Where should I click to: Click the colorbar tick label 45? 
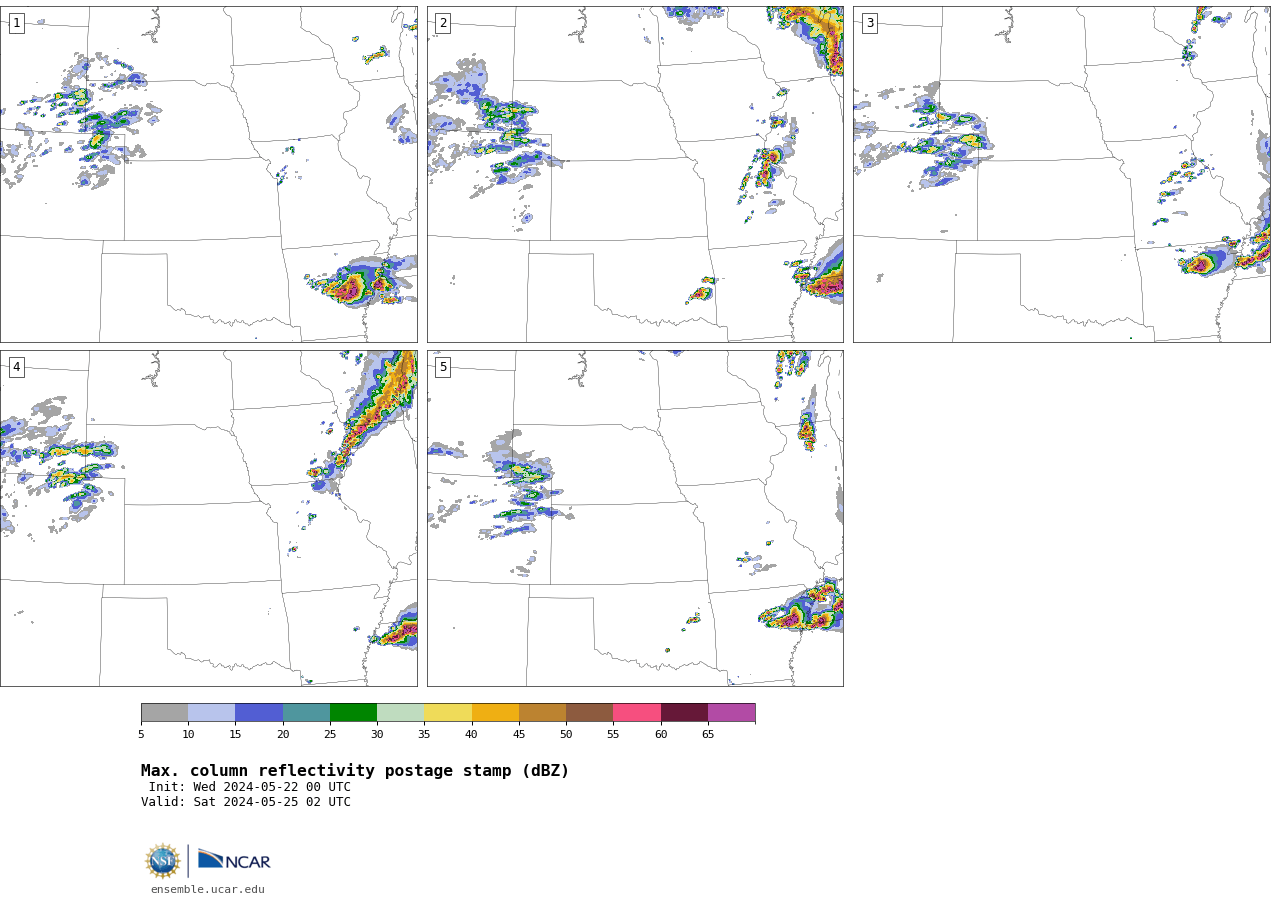pyautogui.click(x=519, y=735)
